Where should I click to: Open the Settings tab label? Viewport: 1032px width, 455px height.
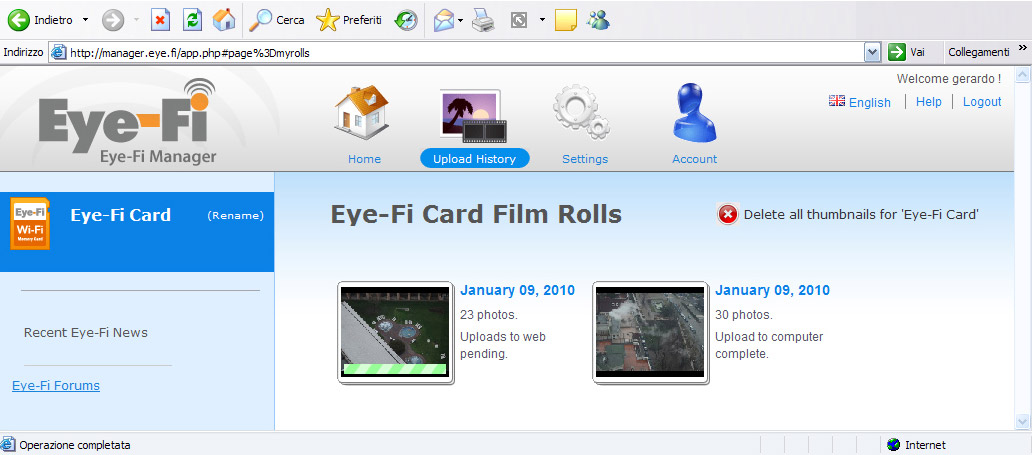(585, 159)
